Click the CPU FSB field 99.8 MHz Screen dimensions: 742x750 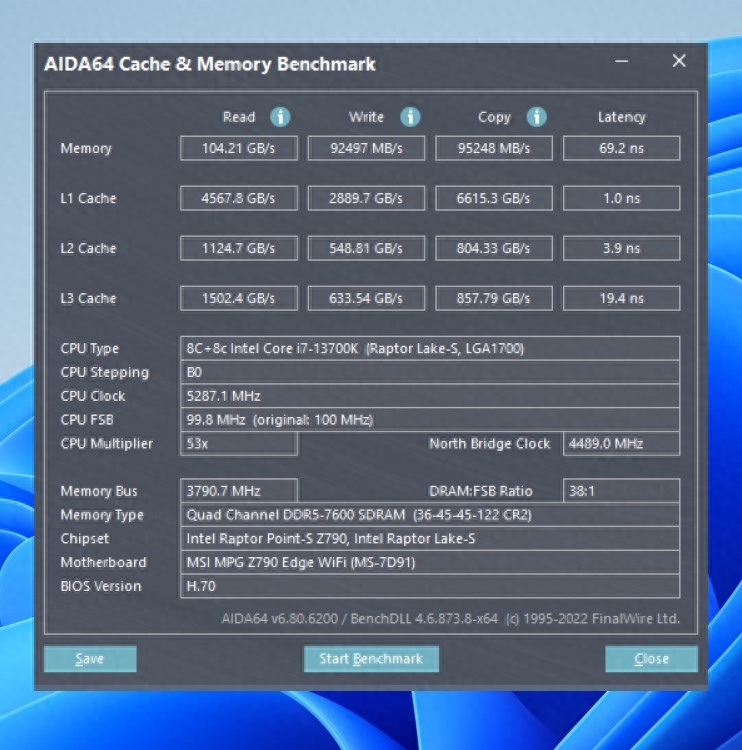point(430,420)
